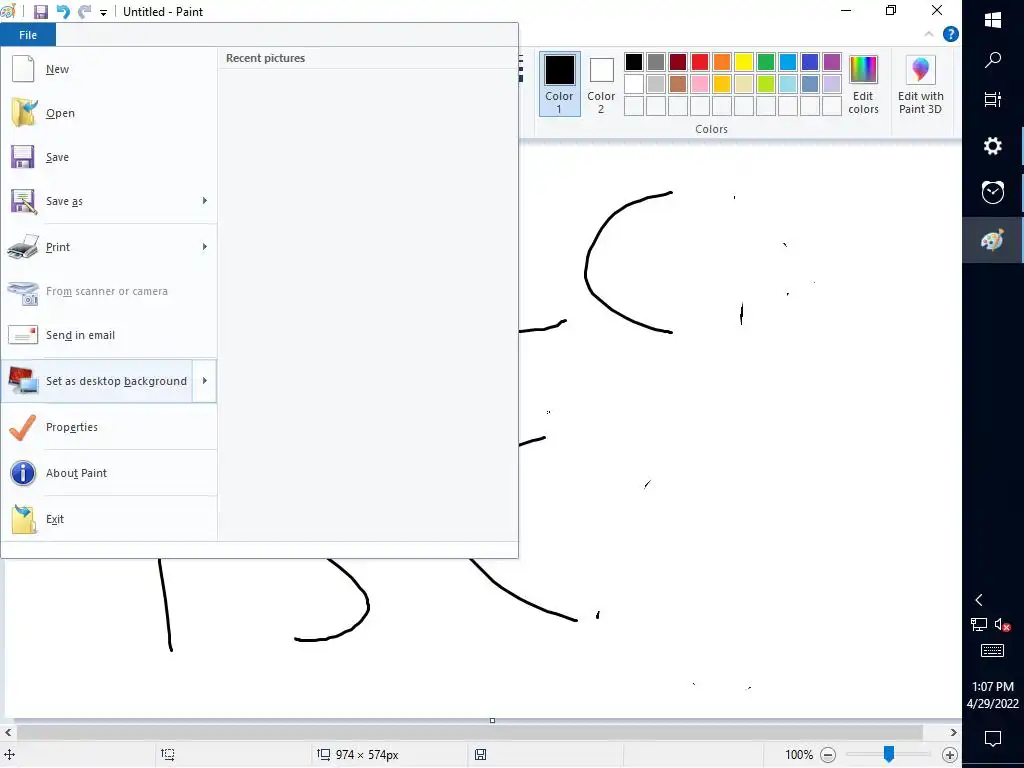1024x768 pixels.
Task: Pick the yellow color swatch
Action: 744,62
